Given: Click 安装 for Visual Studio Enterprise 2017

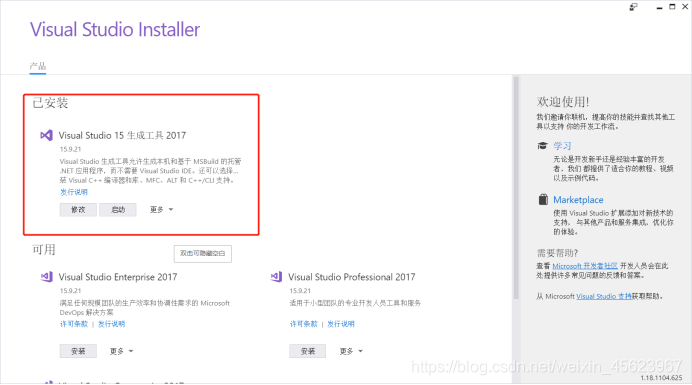Looking at the screenshot, I should pos(78,351).
